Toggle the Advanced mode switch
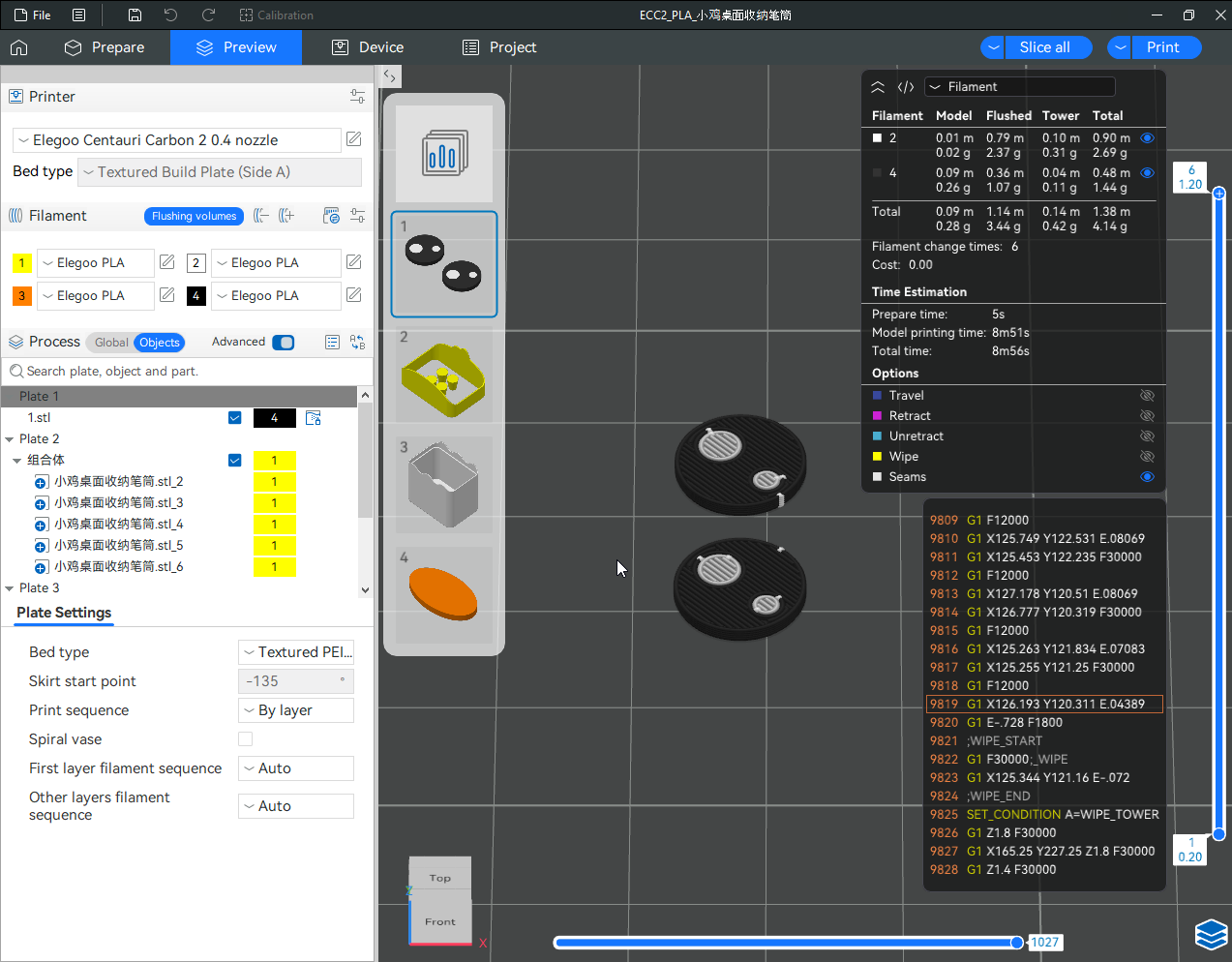Viewport: 1232px width, 962px height. tap(284, 343)
